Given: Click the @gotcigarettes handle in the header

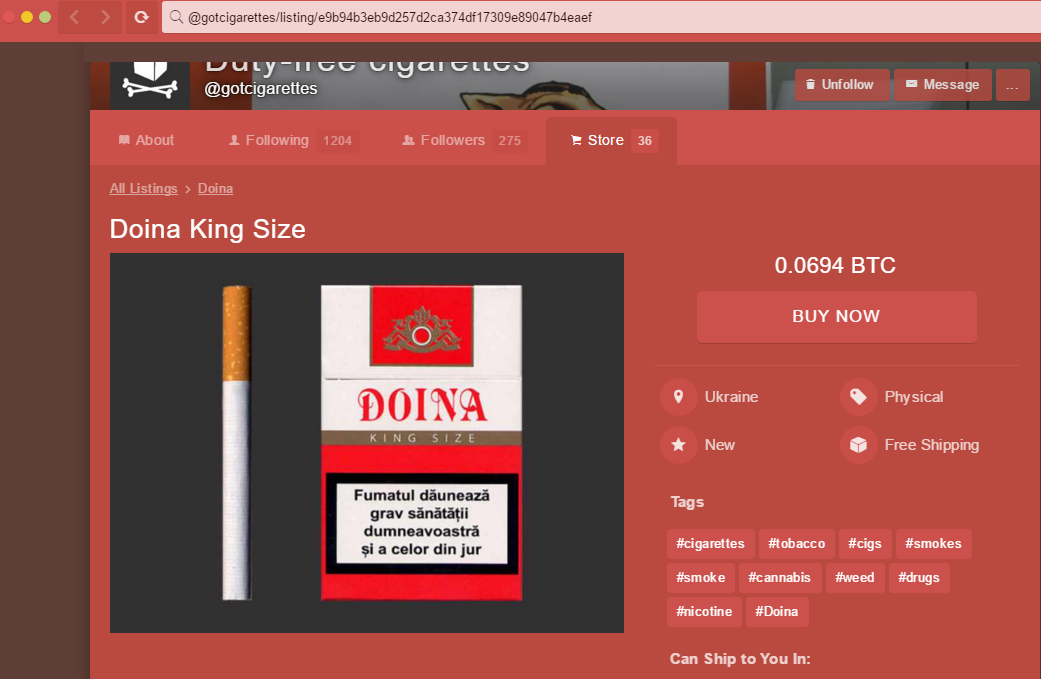Looking at the screenshot, I should (x=261, y=88).
